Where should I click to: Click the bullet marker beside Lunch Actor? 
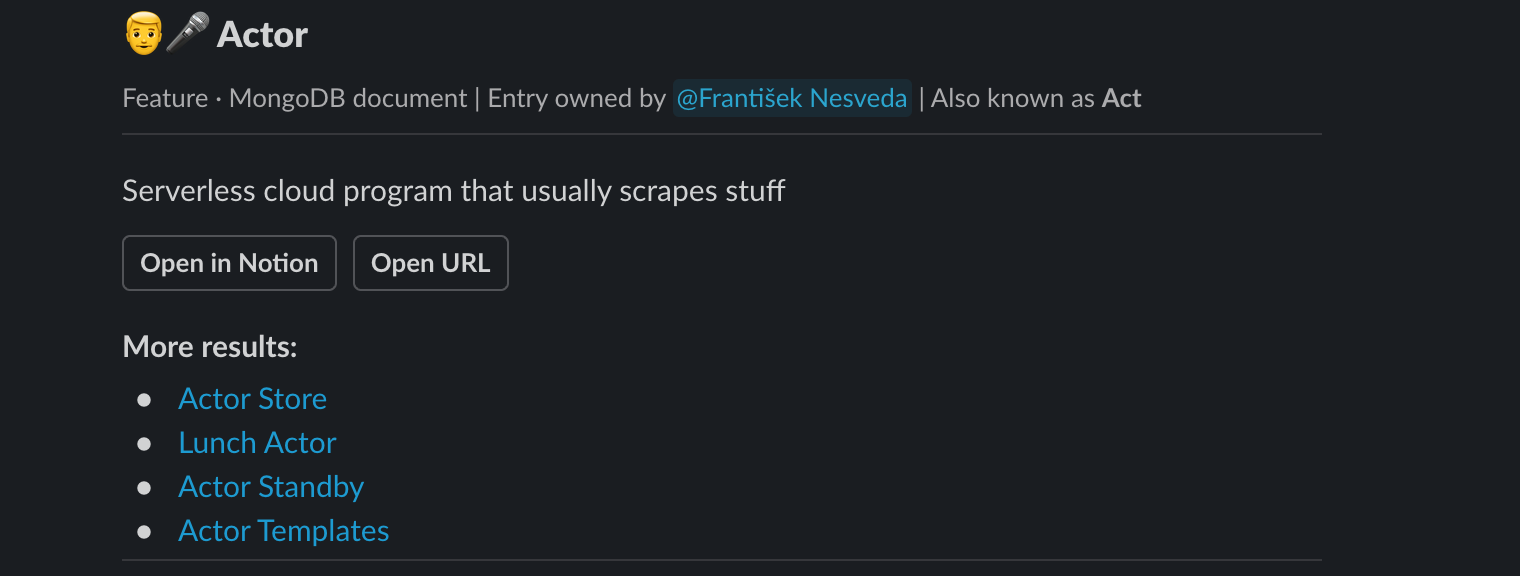[x=145, y=443]
